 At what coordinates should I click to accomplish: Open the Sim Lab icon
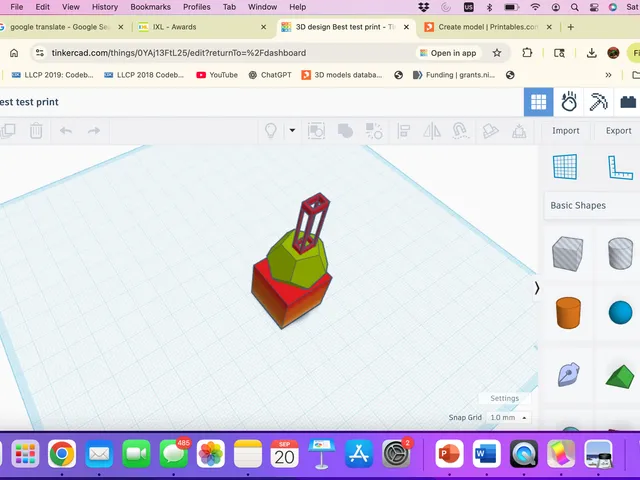pos(569,102)
